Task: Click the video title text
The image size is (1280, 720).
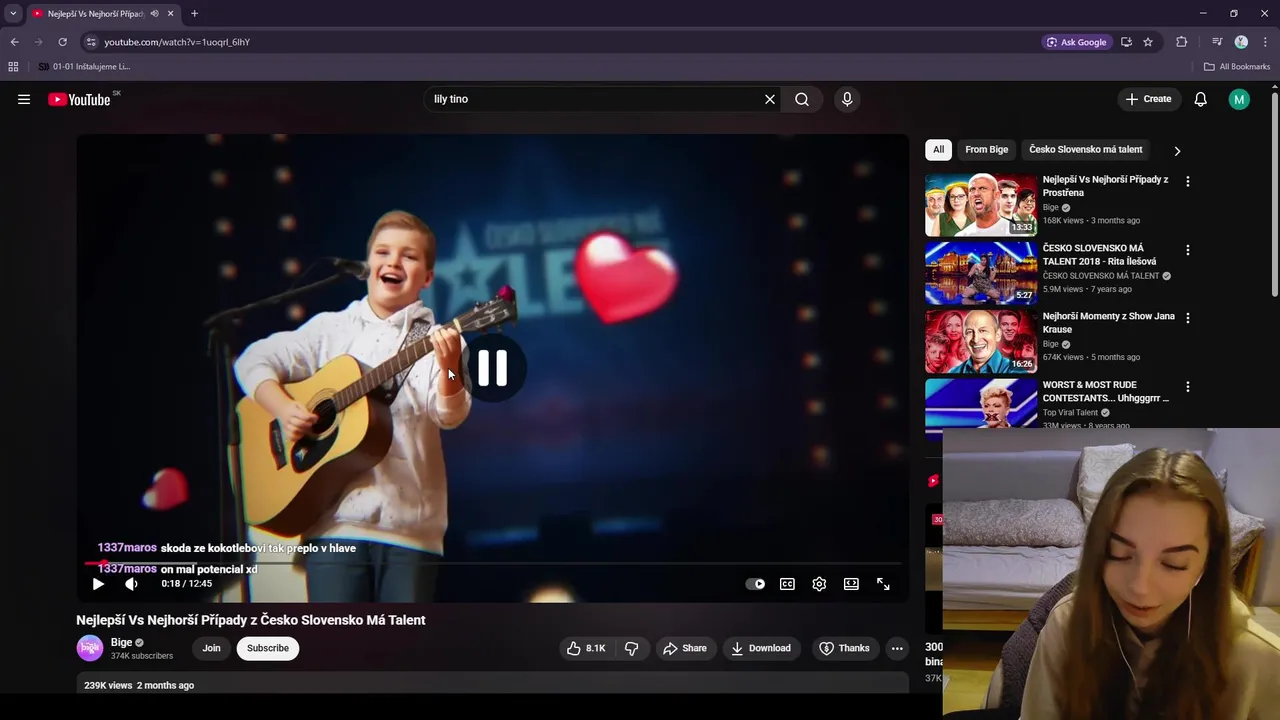Action: [251, 620]
